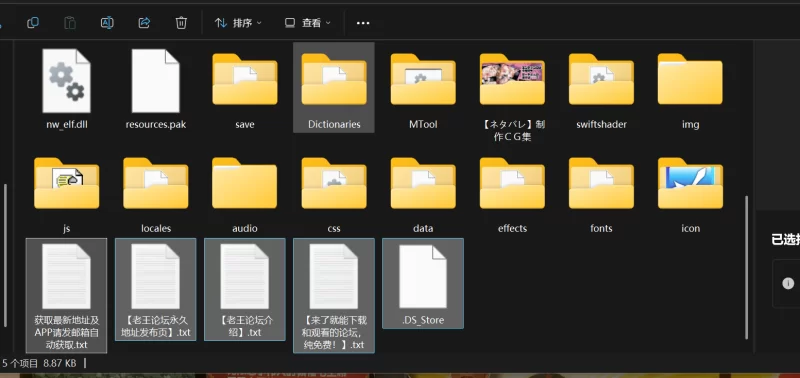Click the 8.87 KB status bar text
Viewport: 800px width, 378px height.
pos(60,363)
